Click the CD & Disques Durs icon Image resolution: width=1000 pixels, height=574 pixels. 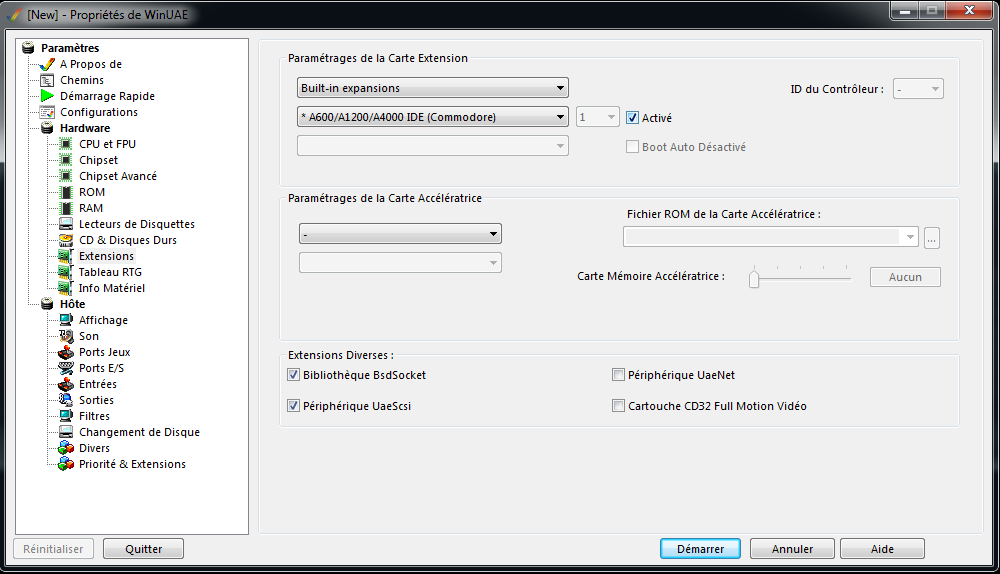66,240
